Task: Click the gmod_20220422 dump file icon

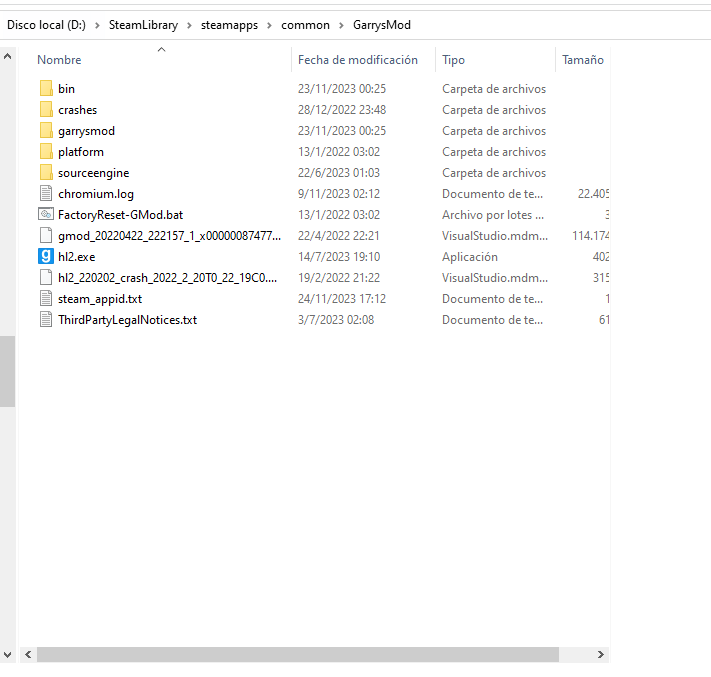Action: [46, 235]
